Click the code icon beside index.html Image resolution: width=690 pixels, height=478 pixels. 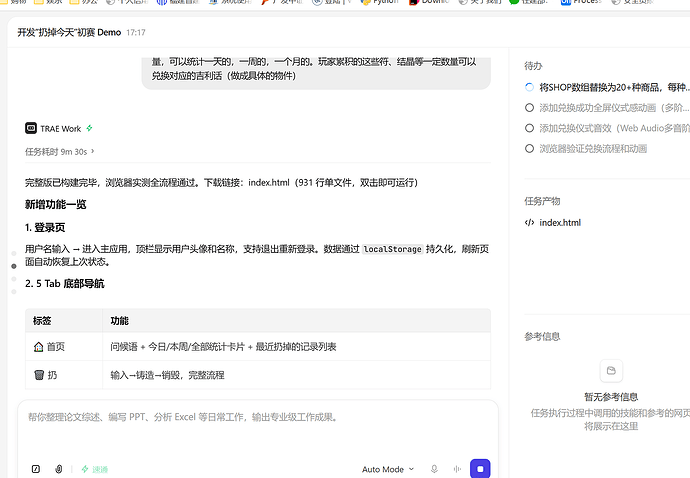pyautogui.click(x=529, y=223)
